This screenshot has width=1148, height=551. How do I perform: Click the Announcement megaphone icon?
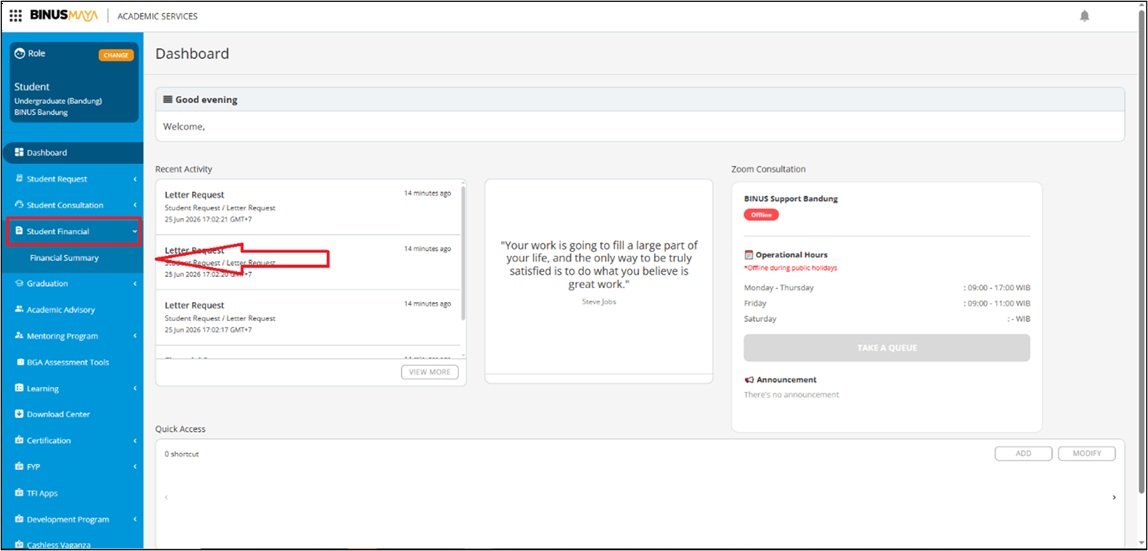(x=749, y=380)
